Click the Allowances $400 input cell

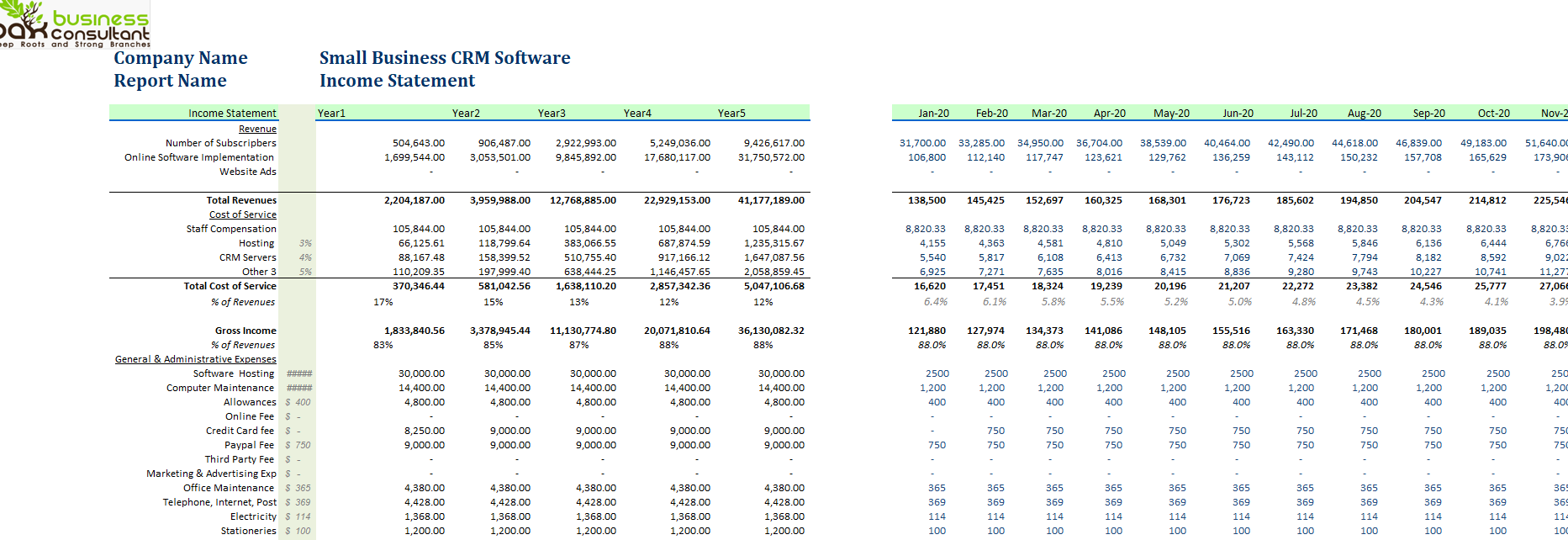pos(298,402)
